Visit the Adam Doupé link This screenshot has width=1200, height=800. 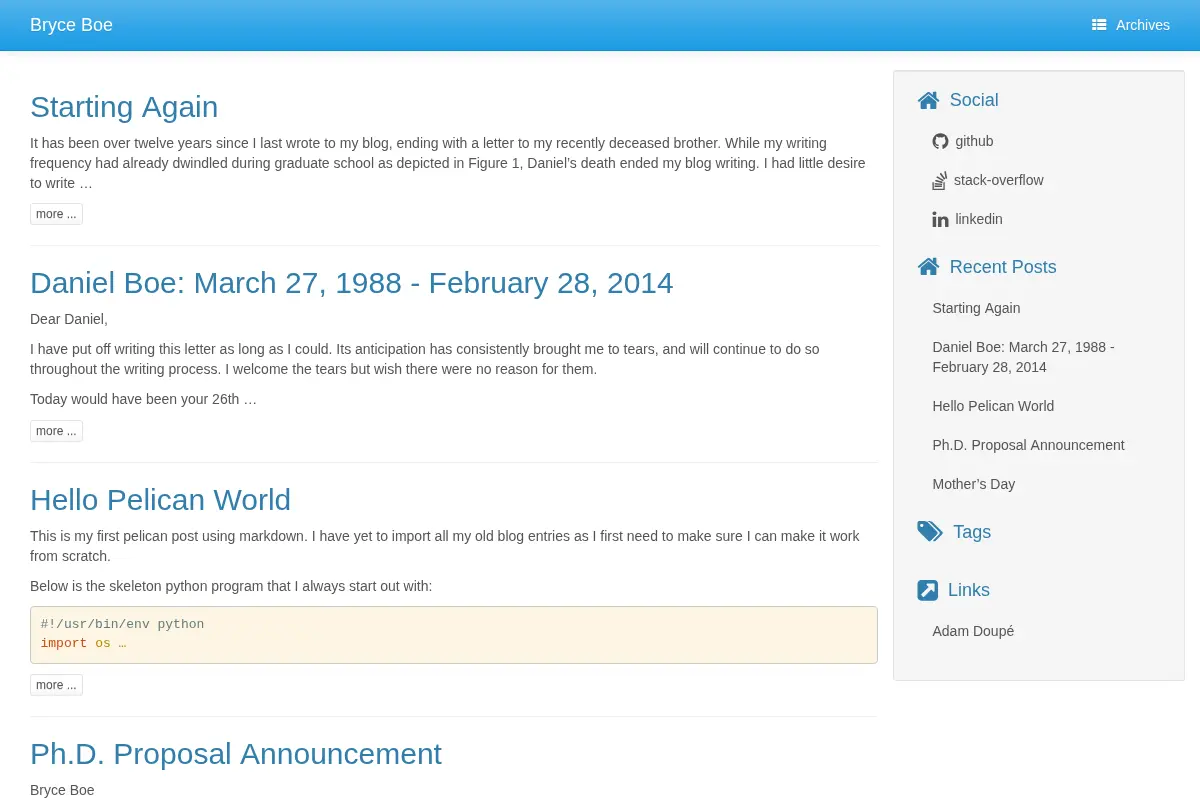(x=973, y=631)
